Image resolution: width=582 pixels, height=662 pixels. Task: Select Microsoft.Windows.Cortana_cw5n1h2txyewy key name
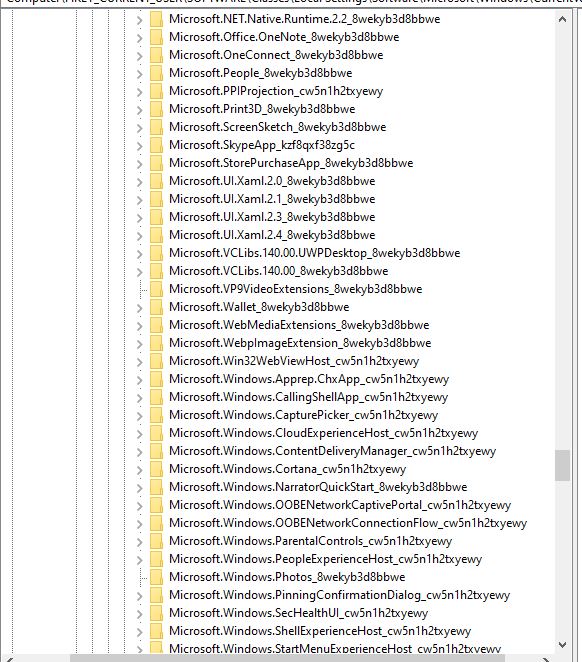pyautogui.click(x=287, y=469)
